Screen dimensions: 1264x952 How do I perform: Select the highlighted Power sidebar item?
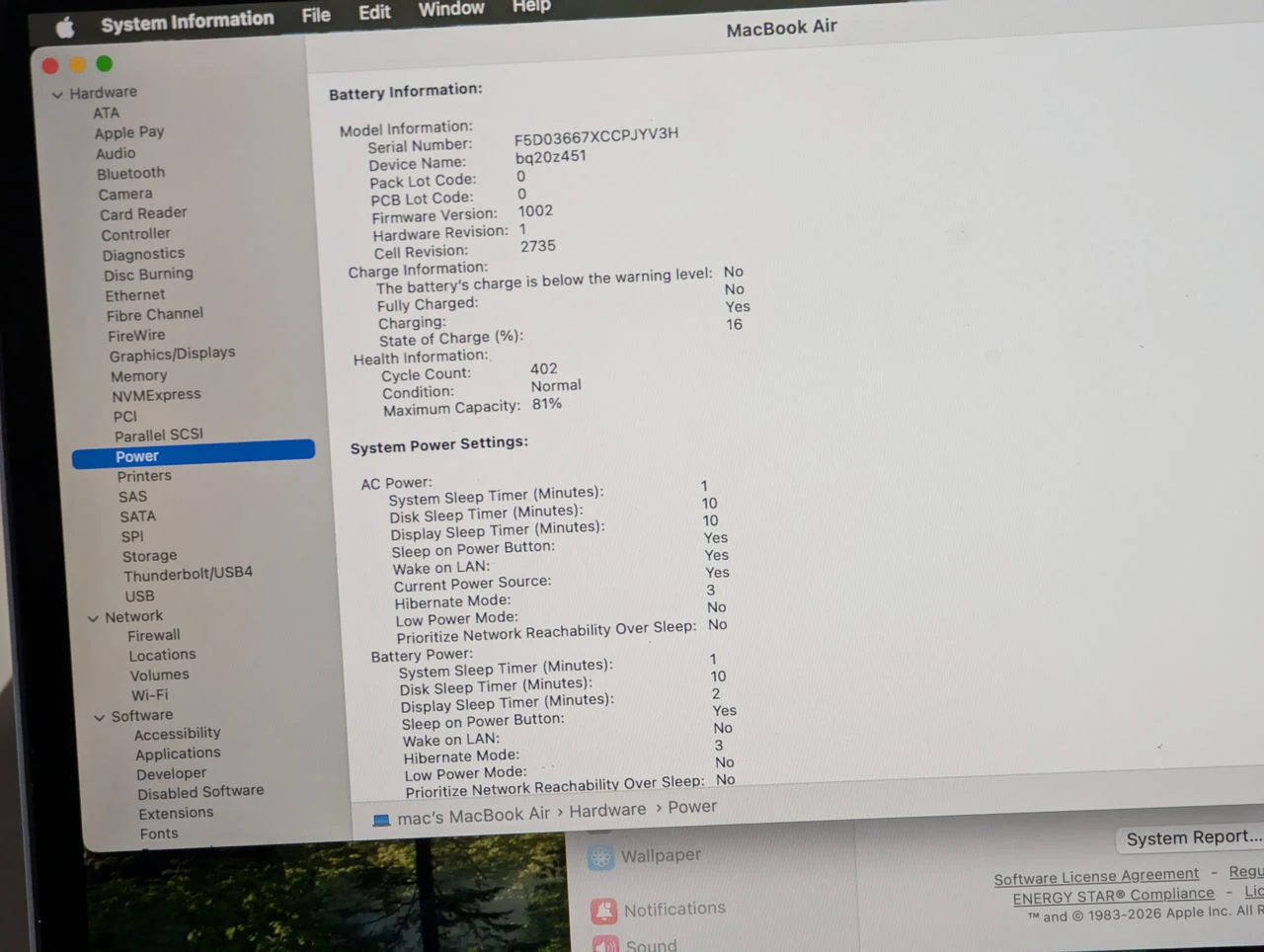pyautogui.click(x=194, y=454)
